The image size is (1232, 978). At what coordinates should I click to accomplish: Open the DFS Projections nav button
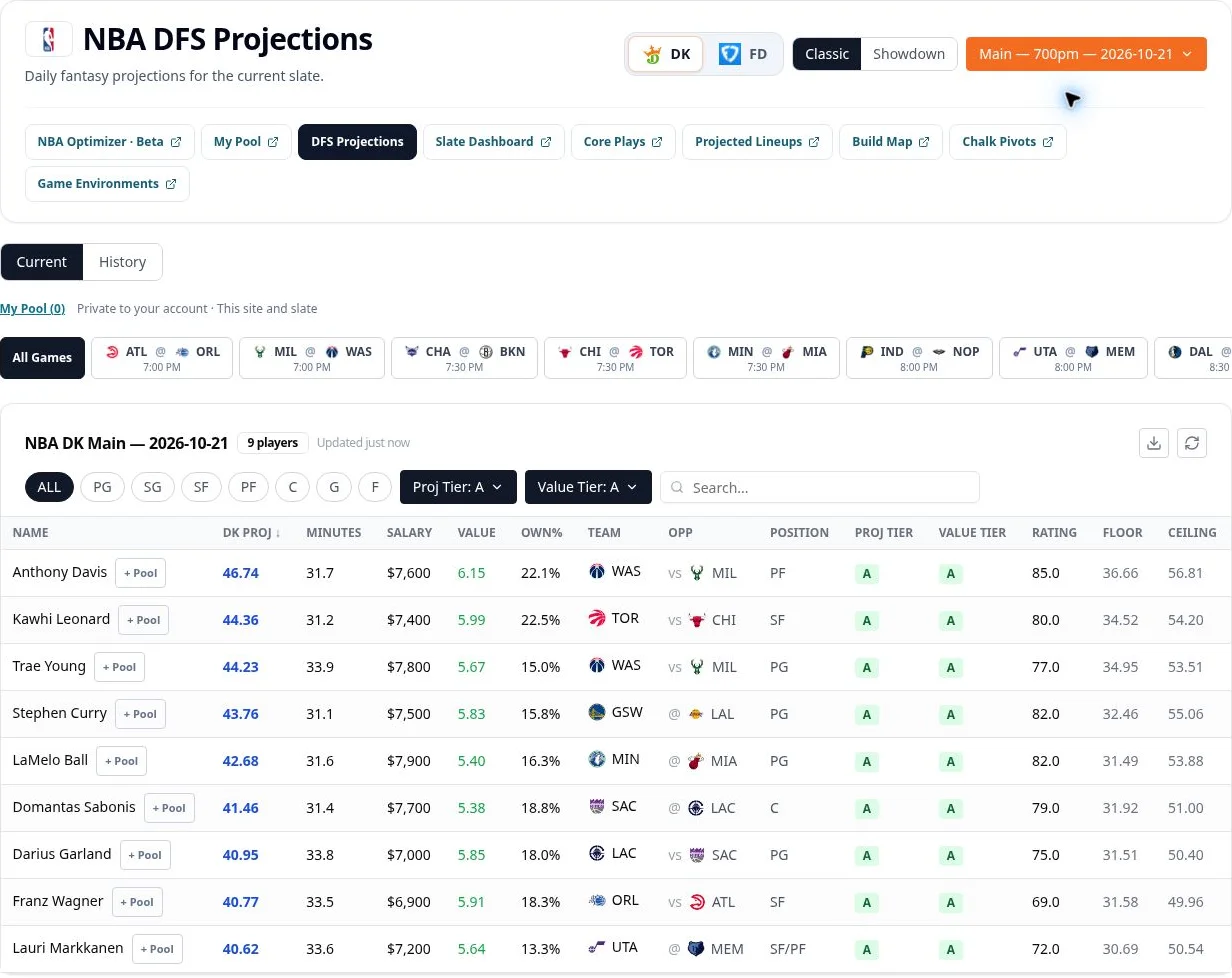point(357,142)
